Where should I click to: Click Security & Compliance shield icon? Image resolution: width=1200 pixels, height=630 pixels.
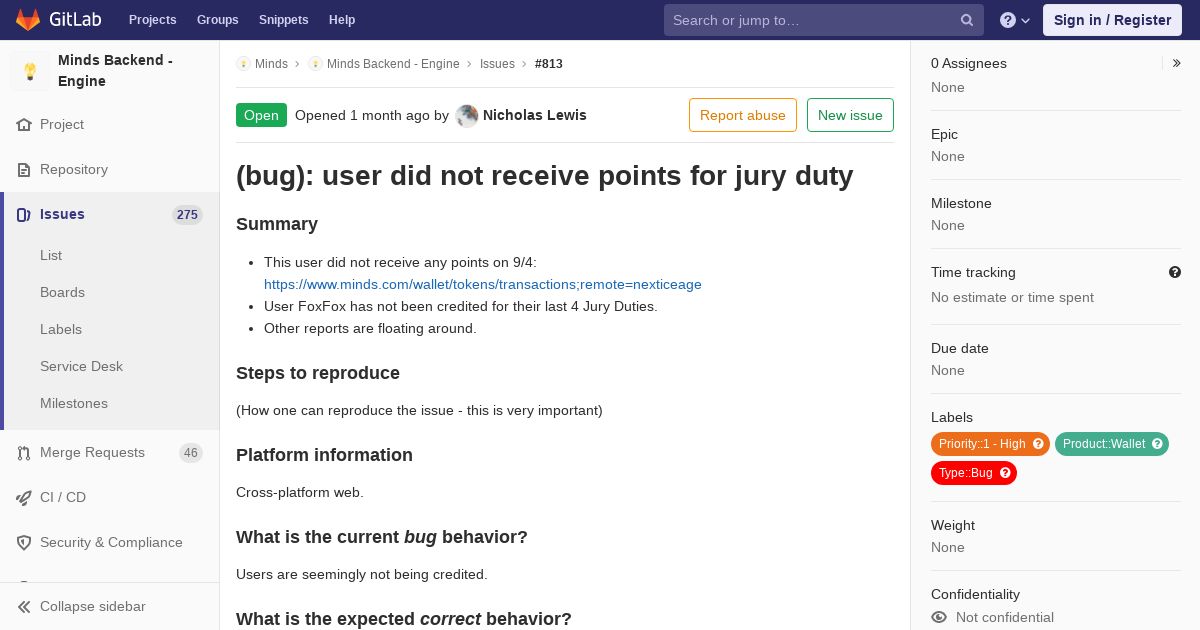pos(24,543)
